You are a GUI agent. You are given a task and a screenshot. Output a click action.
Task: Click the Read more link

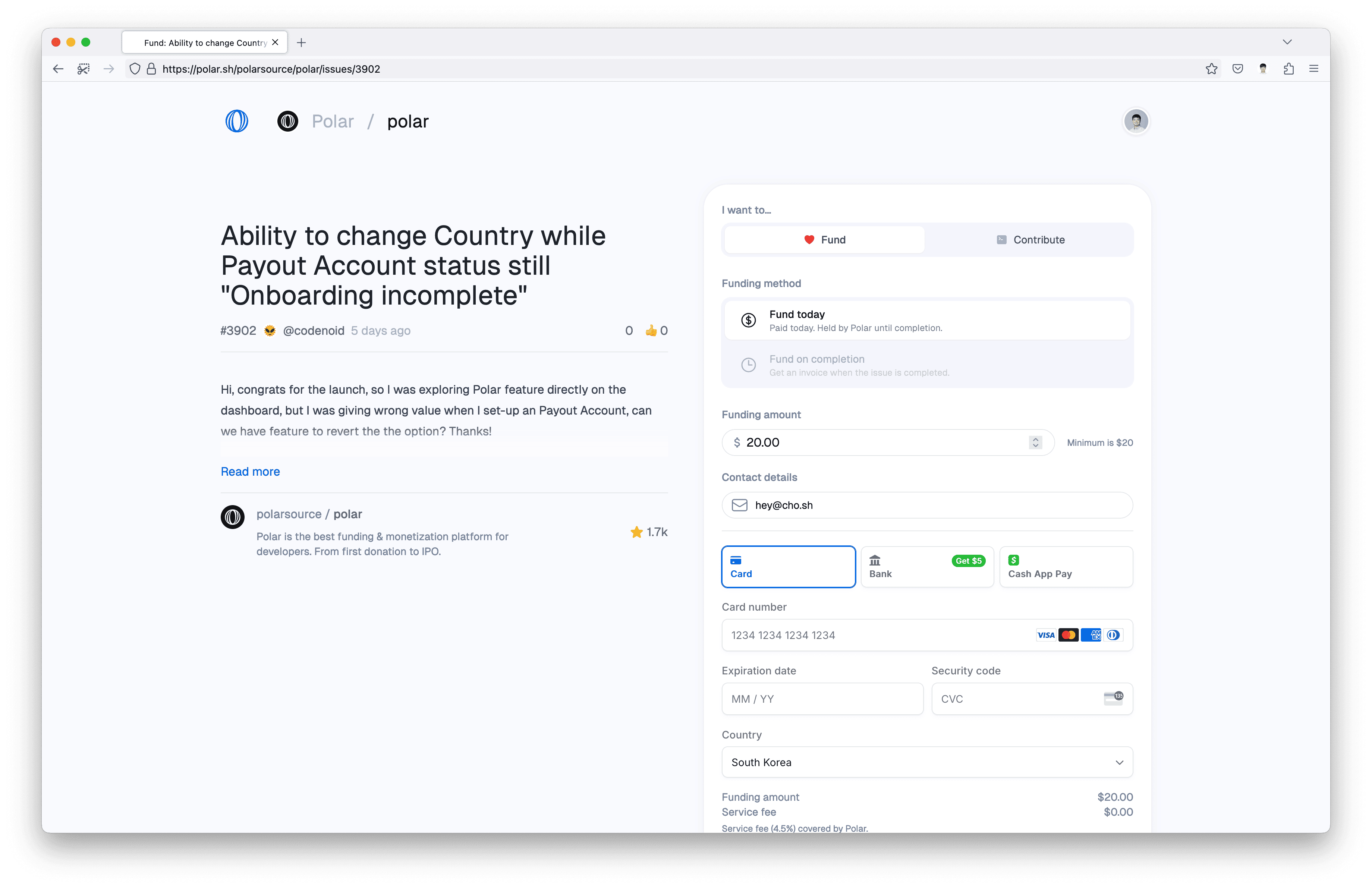(250, 471)
